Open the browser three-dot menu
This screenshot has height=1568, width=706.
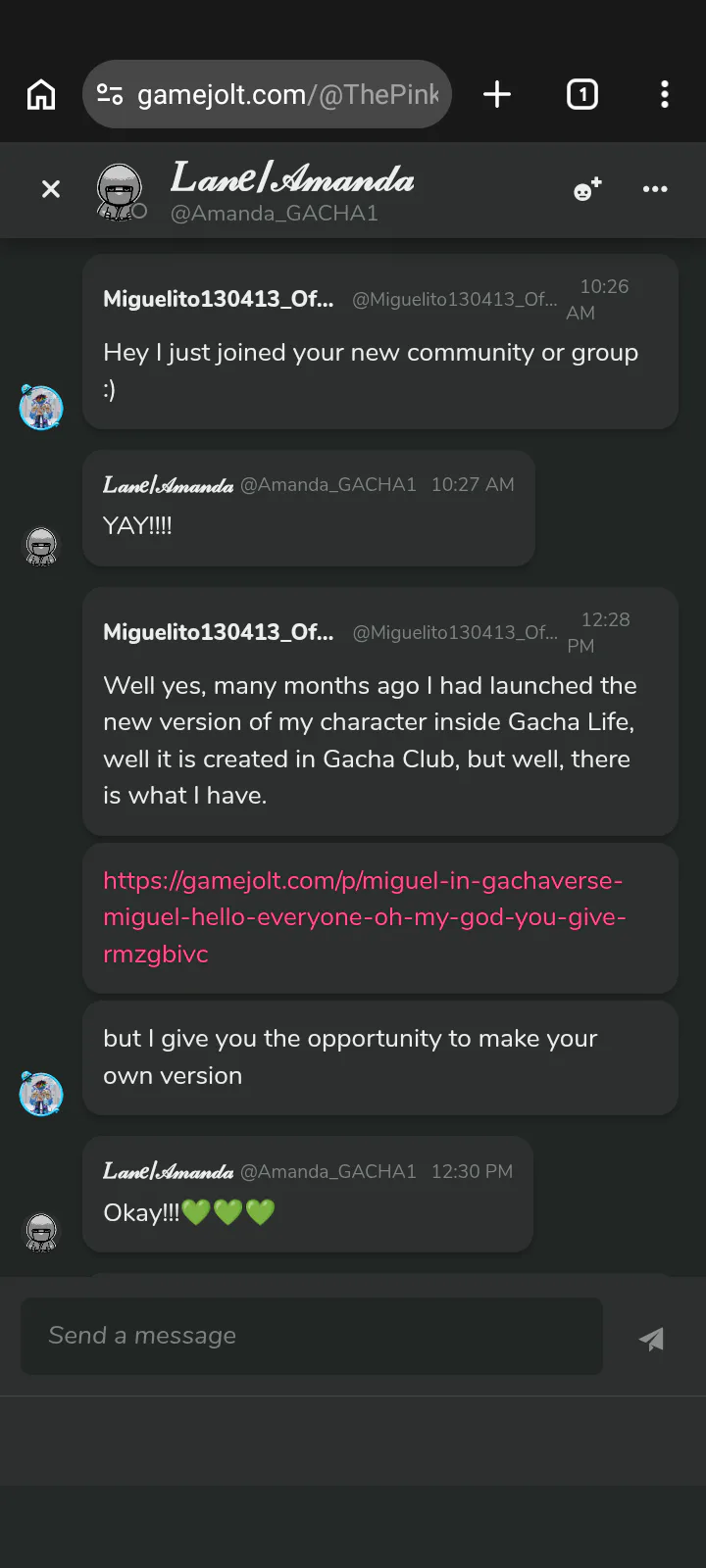(x=665, y=95)
